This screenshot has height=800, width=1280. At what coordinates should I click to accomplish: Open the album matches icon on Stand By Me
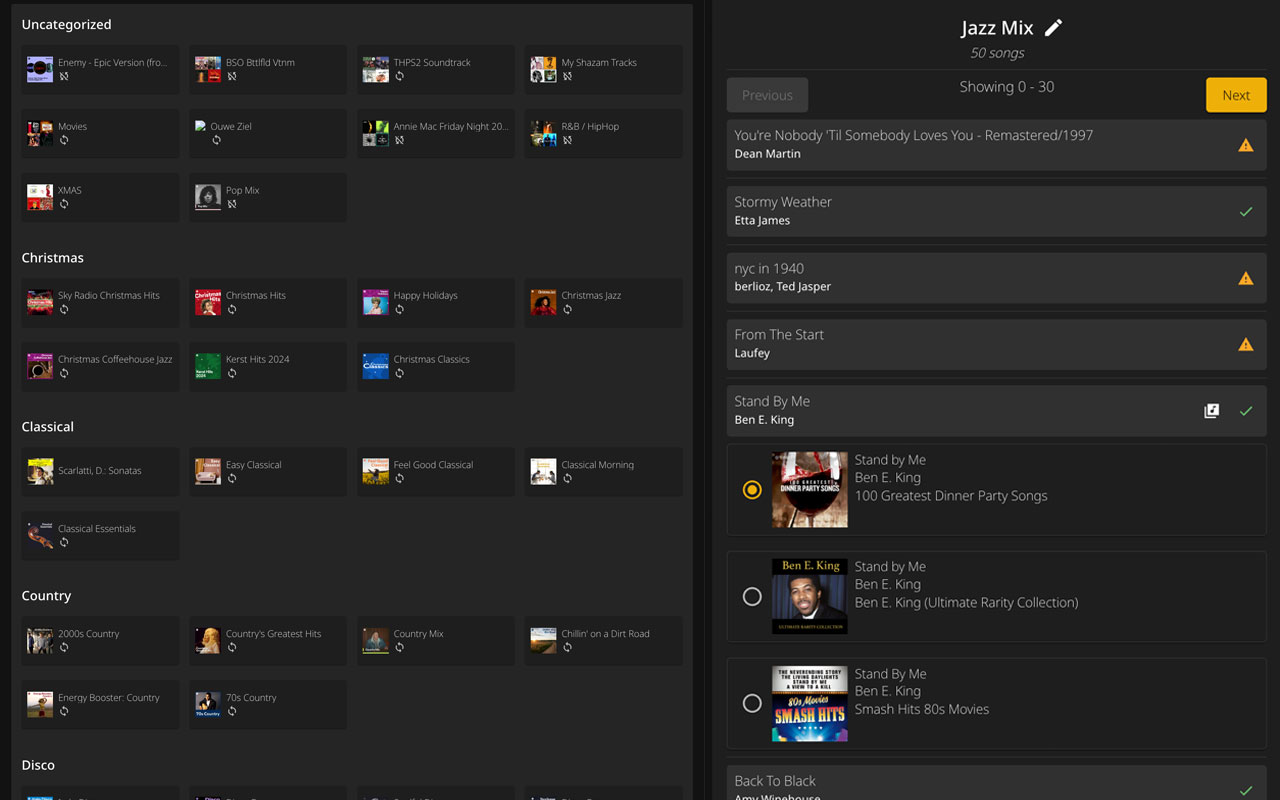[1211, 410]
